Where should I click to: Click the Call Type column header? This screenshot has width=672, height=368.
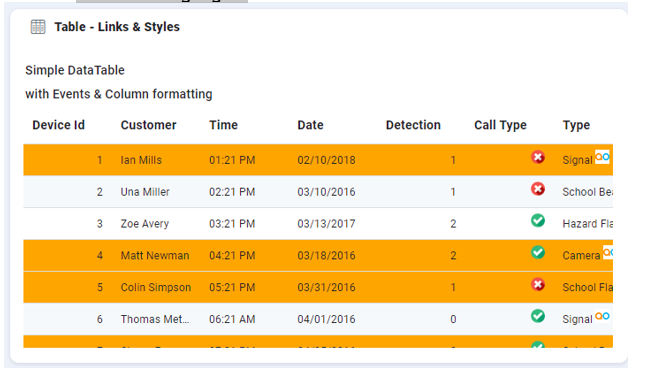(x=500, y=125)
